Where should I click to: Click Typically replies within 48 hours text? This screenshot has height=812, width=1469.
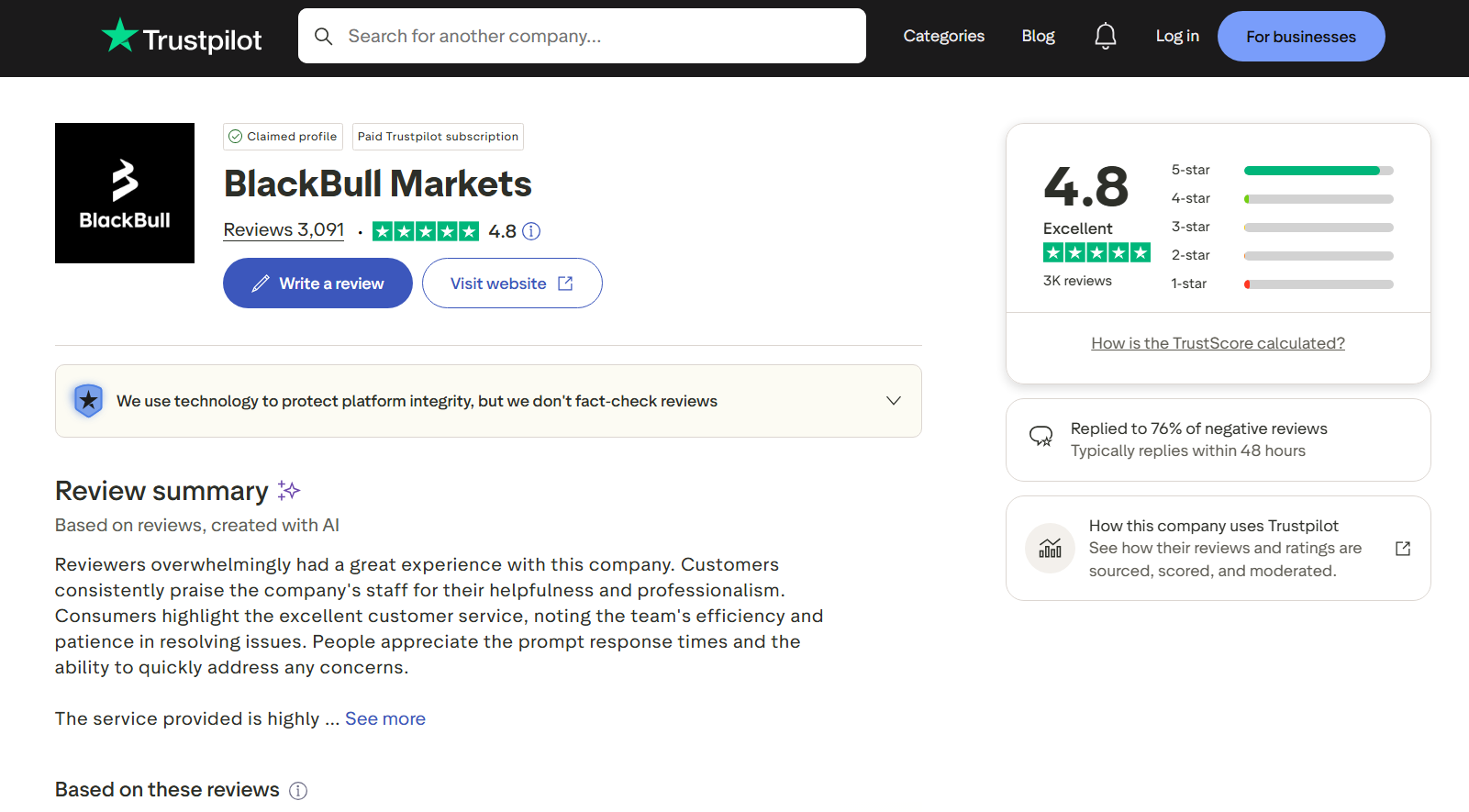pos(1187,450)
